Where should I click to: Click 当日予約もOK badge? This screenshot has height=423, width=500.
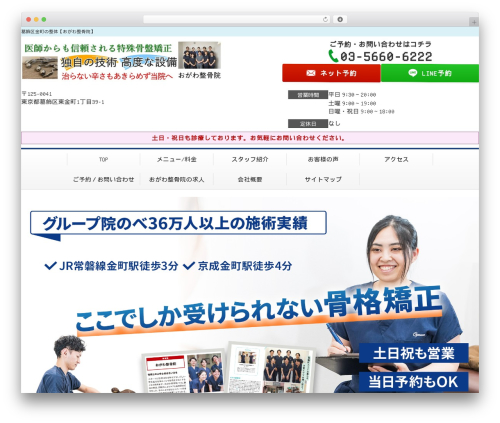point(414,382)
